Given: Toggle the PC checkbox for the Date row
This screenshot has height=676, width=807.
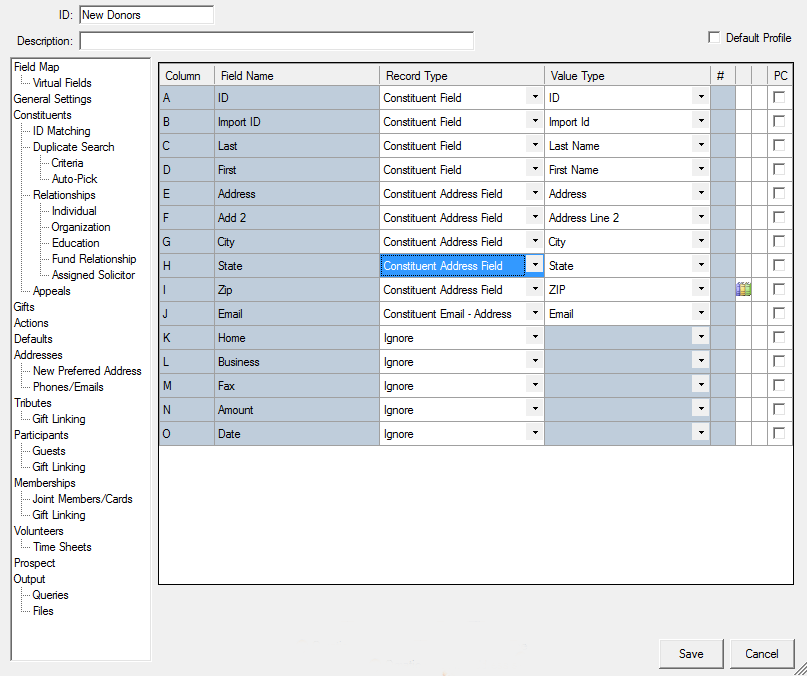Looking at the screenshot, I should (x=779, y=434).
